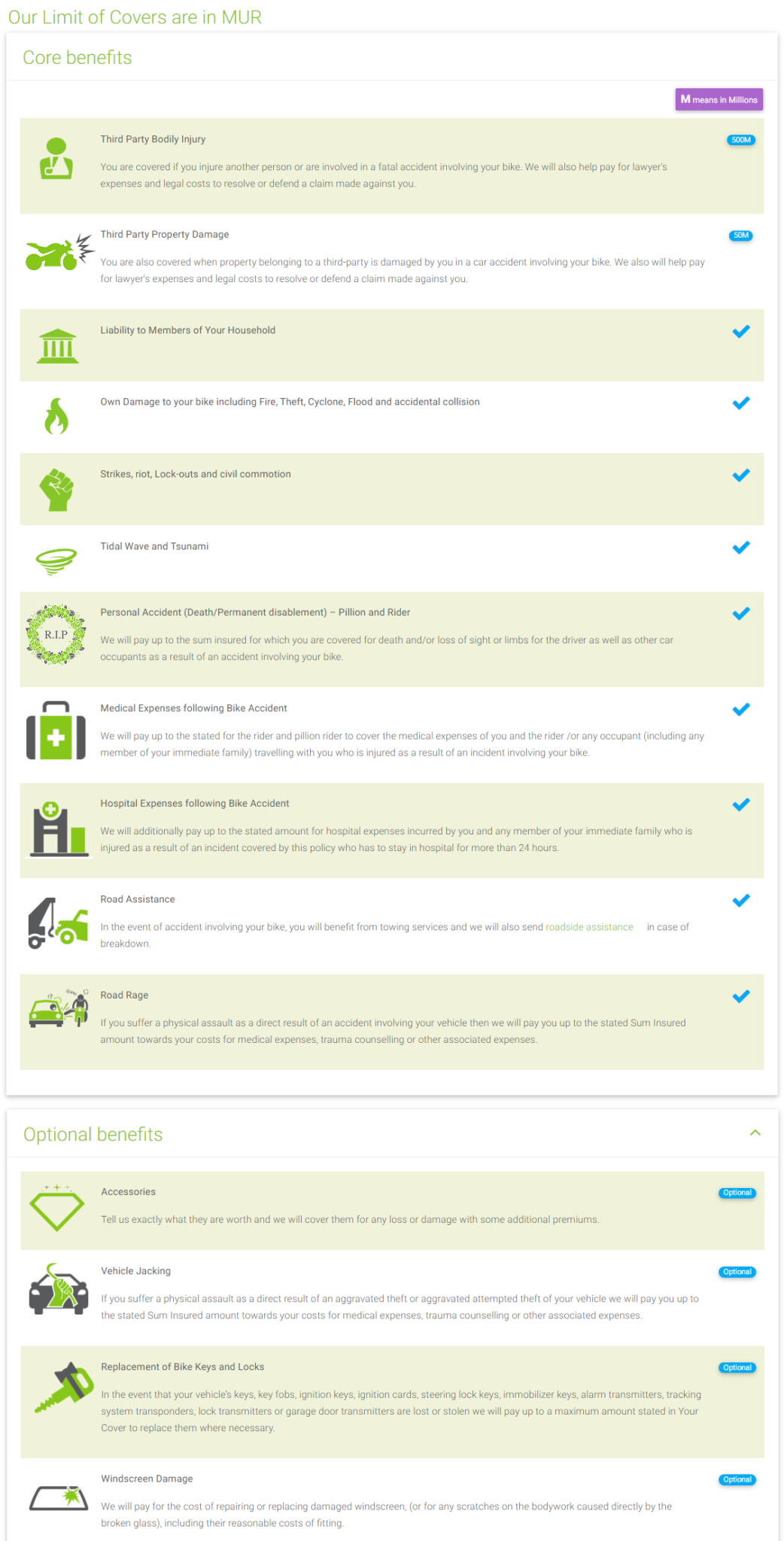Click the raised fist Strikes and riot icon
This screenshot has height=1541, width=784.
click(x=56, y=490)
